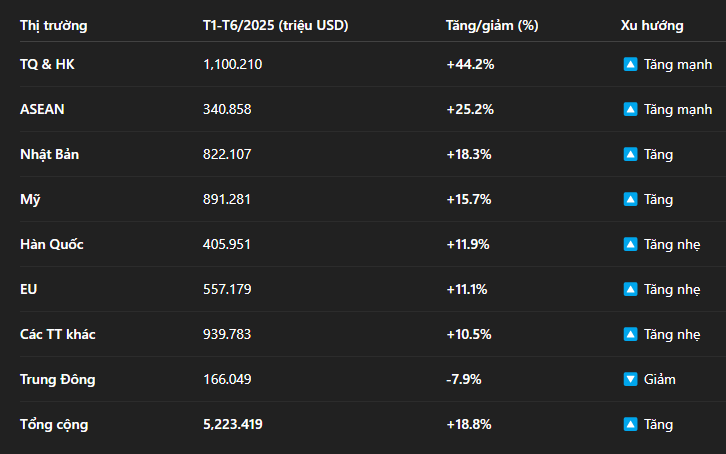Click the -7.9% percentage for Trung Đông
The image size is (726, 454).
pos(463,379)
